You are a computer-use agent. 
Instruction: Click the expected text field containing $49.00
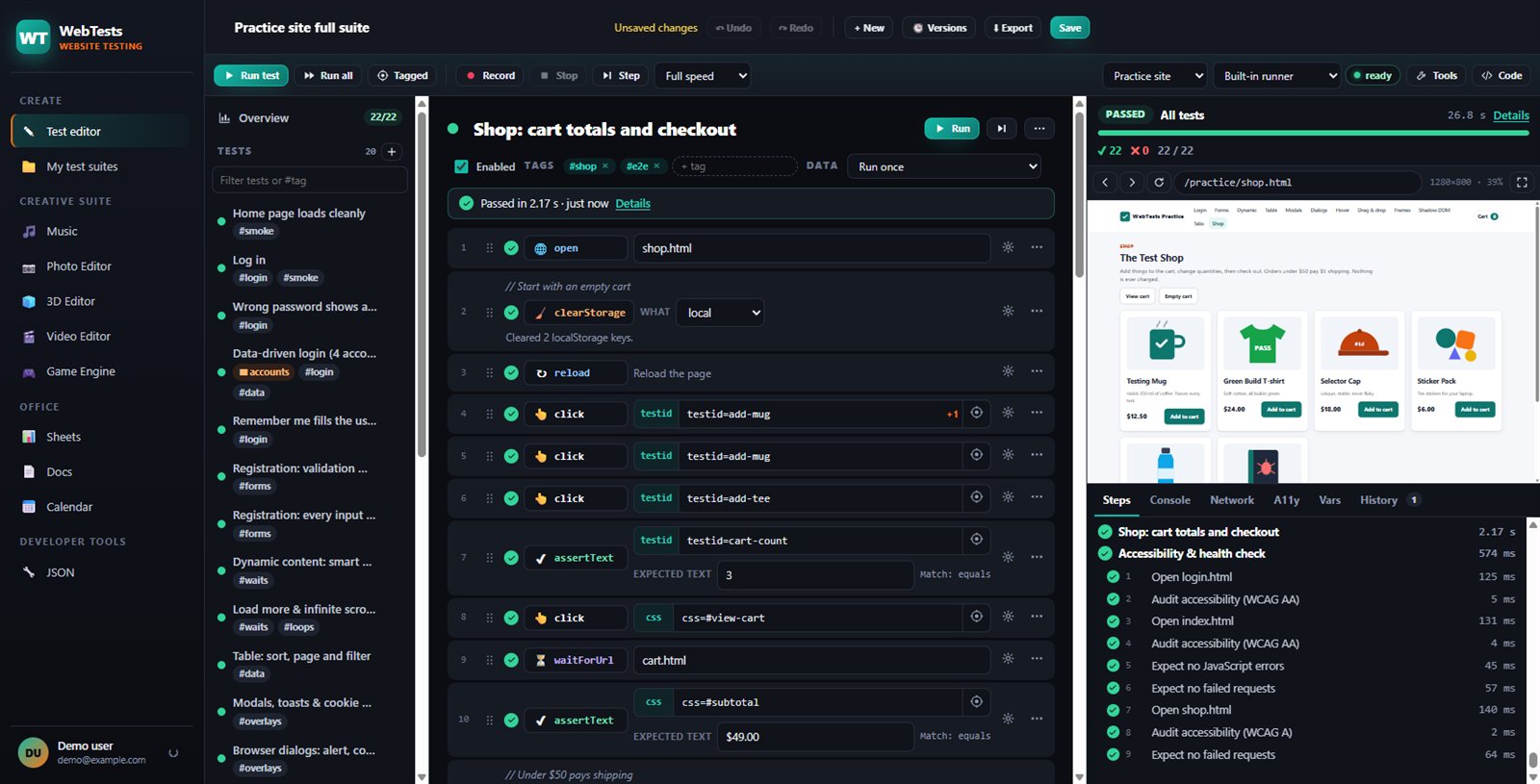(x=816, y=737)
